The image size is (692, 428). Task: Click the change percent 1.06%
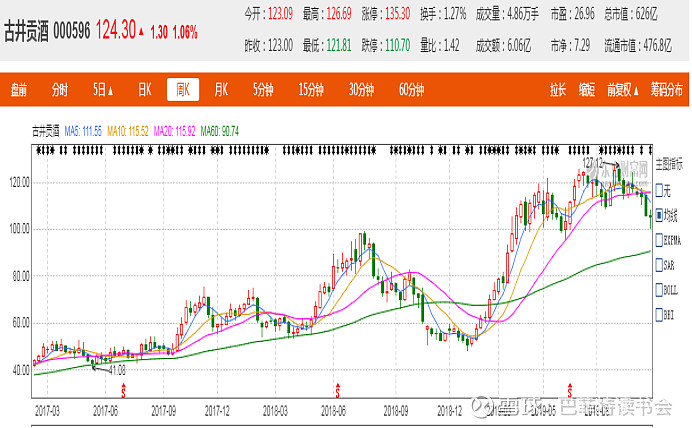click(x=185, y=32)
